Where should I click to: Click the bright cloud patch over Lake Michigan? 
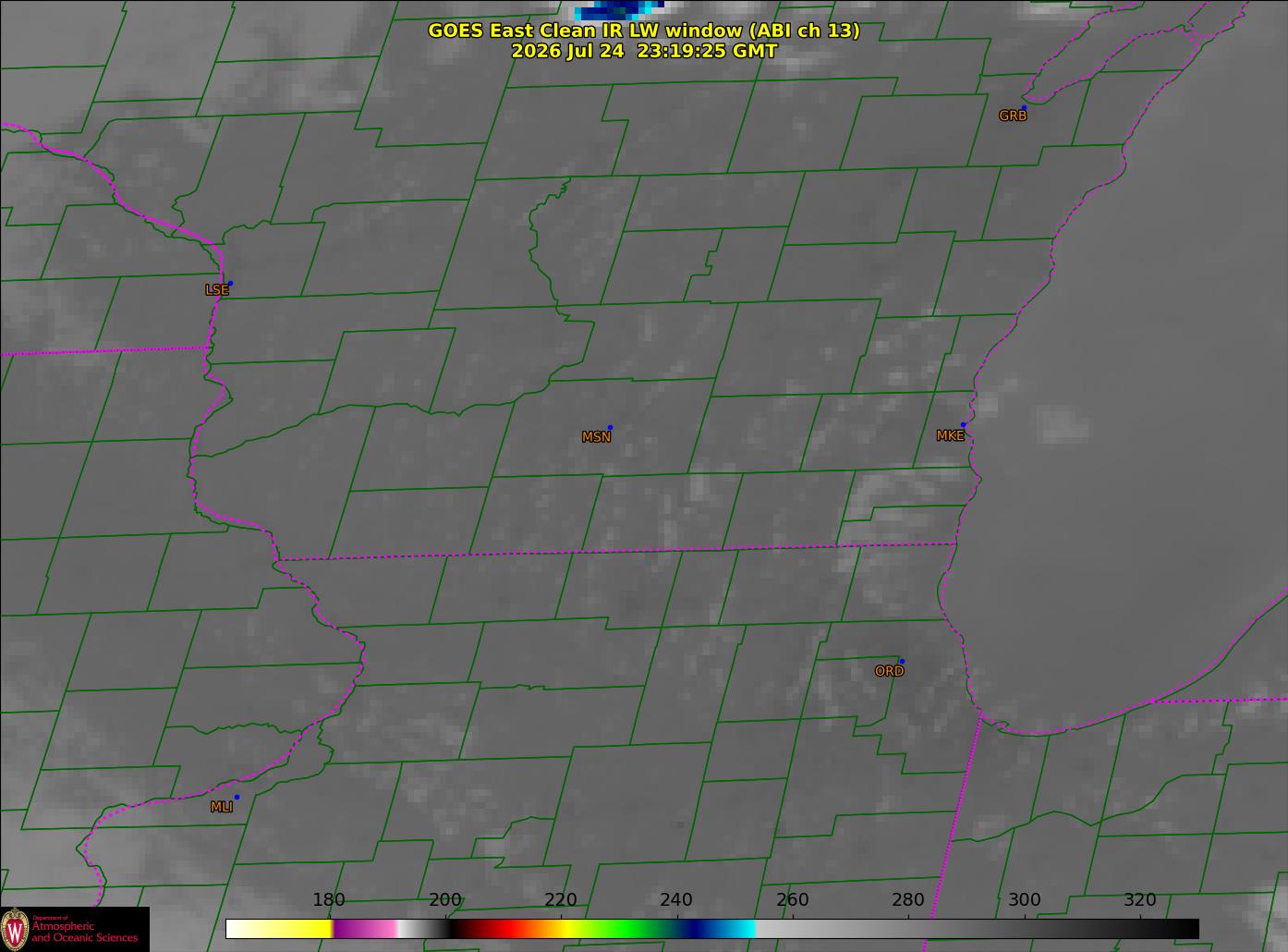click(1063, 423)
